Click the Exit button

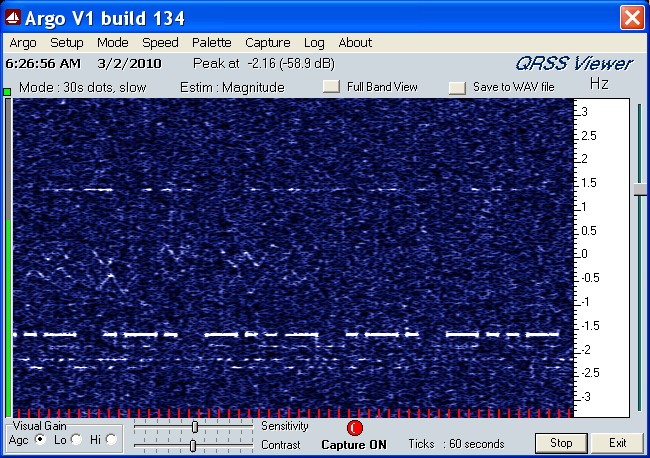point(617,443)
